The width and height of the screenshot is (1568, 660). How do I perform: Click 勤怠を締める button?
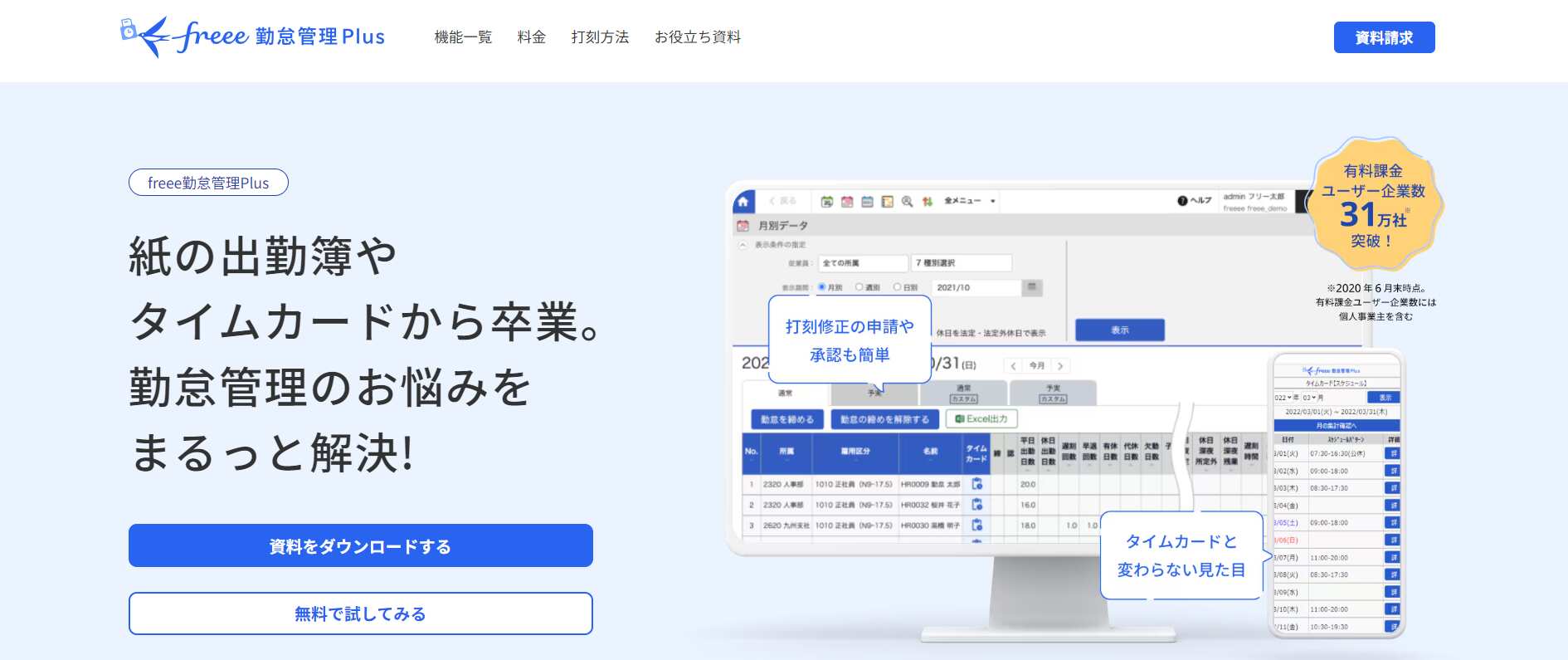pyautogui.click(x=787, y=419)
